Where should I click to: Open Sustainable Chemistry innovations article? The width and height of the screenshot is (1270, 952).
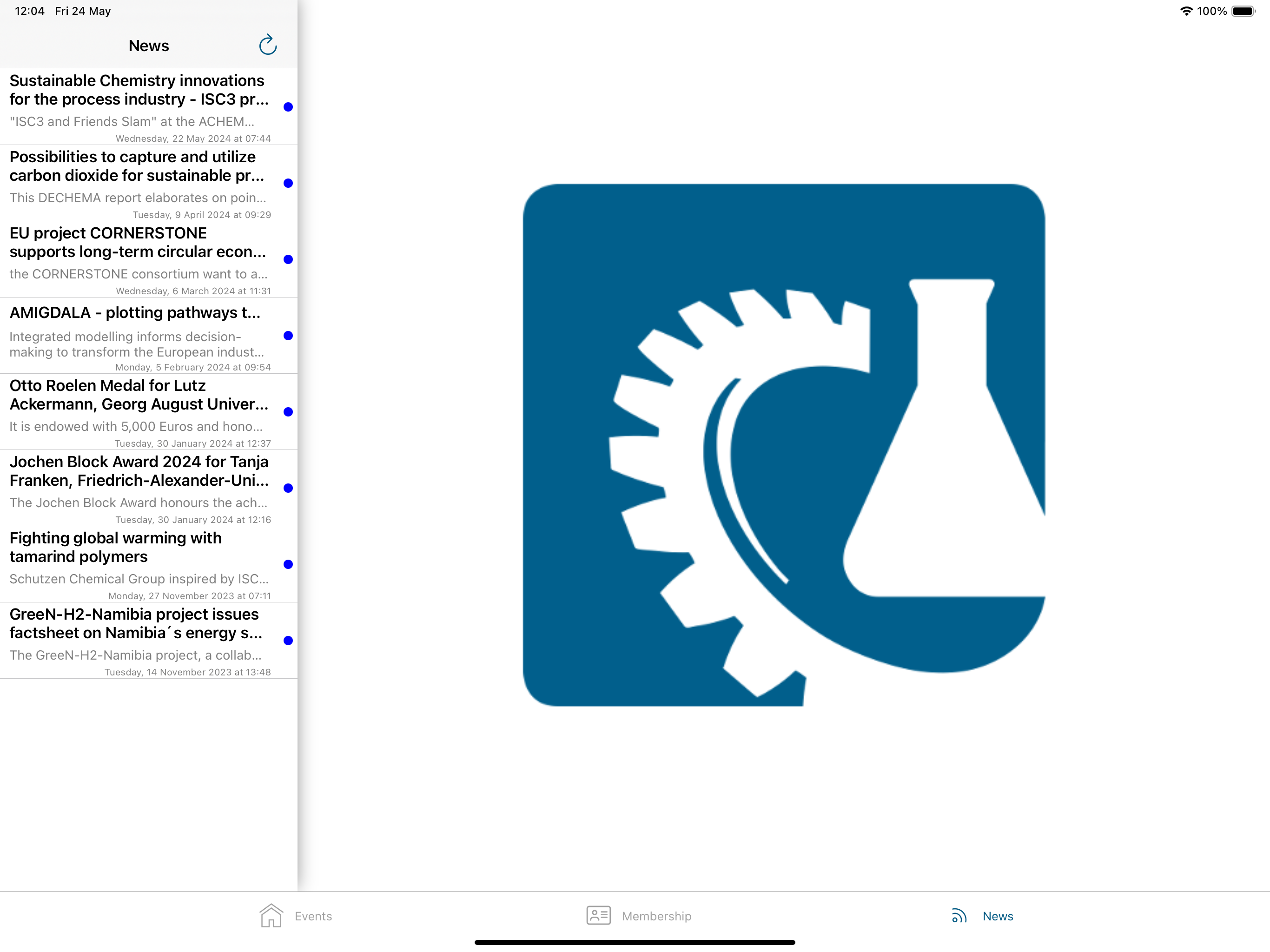[149, 107]
